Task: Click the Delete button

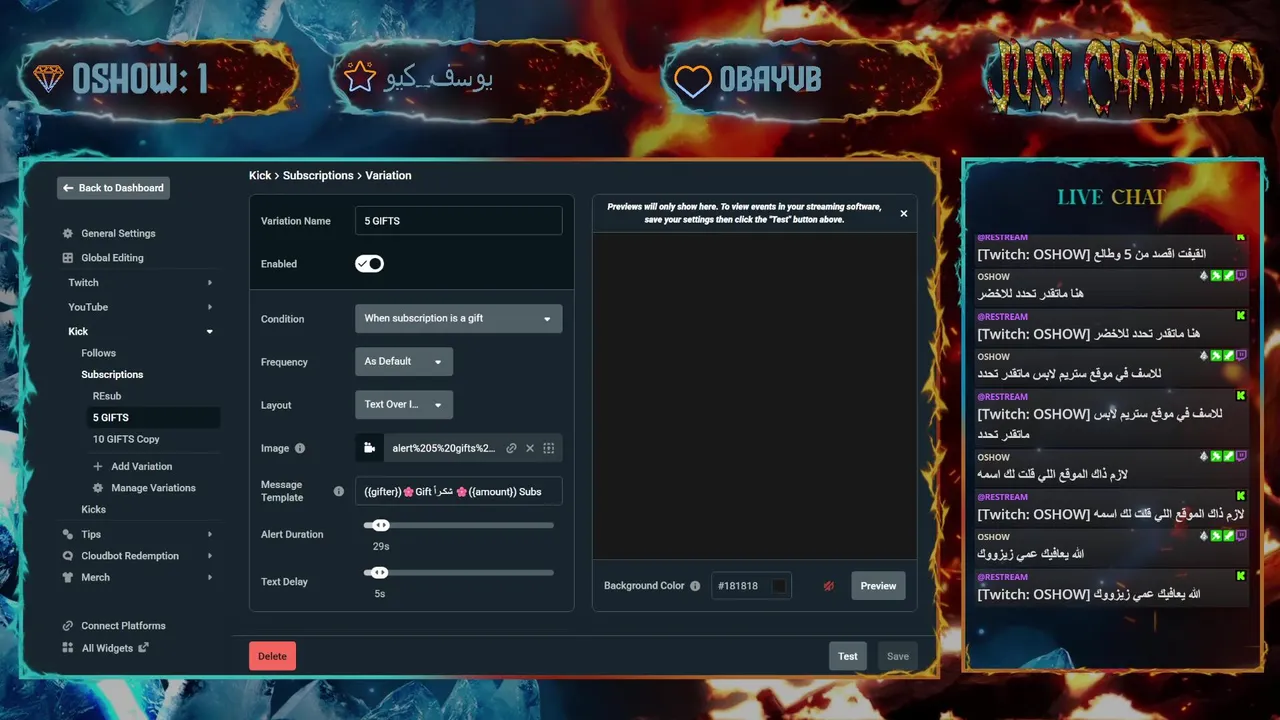Action: pos(272,656)
